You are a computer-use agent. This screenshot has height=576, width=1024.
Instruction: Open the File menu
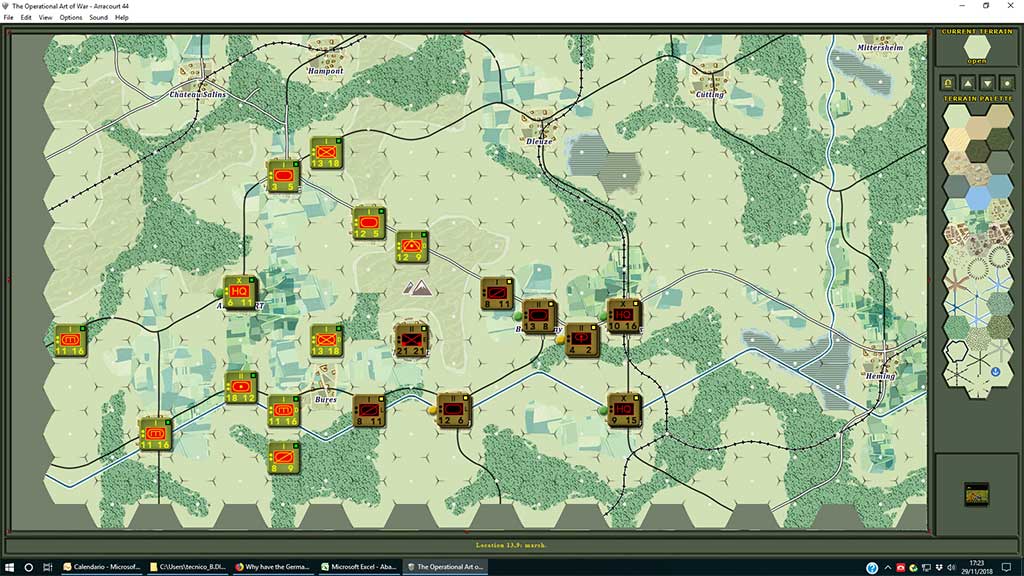click(8, 18)
